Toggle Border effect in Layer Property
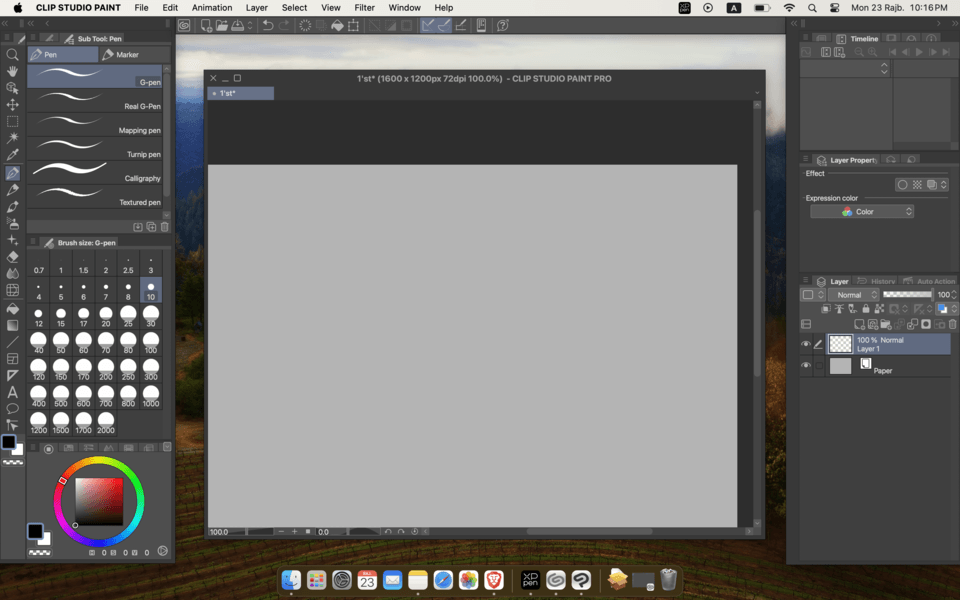 902,184
